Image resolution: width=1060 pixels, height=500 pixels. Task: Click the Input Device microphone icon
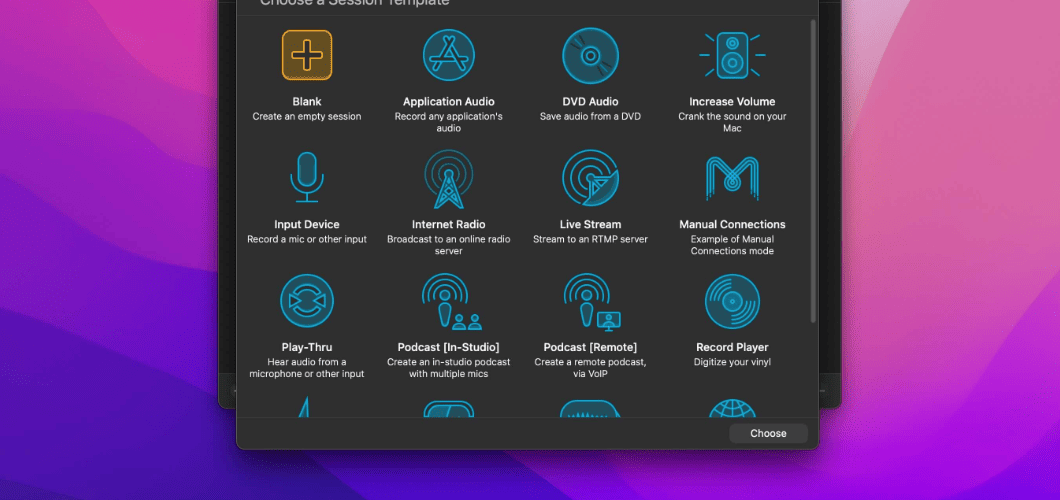click(x=307, y=177)
